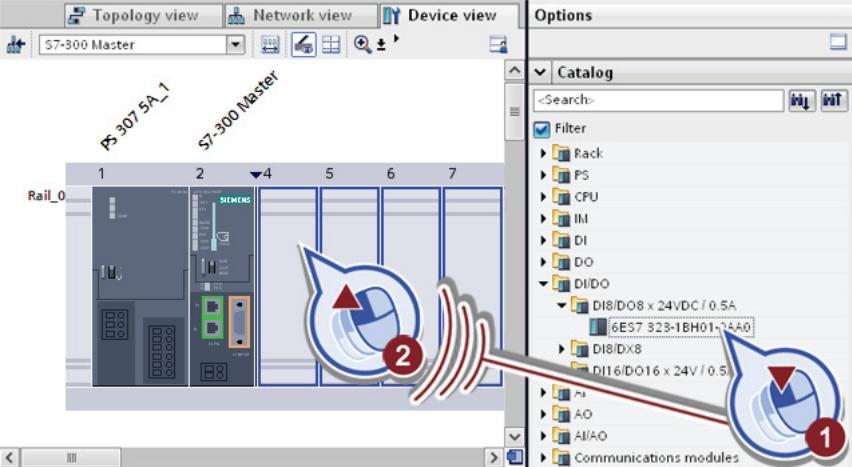
Task: Click the horizontal scrollbar thumb
Action: click(x=71, y=457)
